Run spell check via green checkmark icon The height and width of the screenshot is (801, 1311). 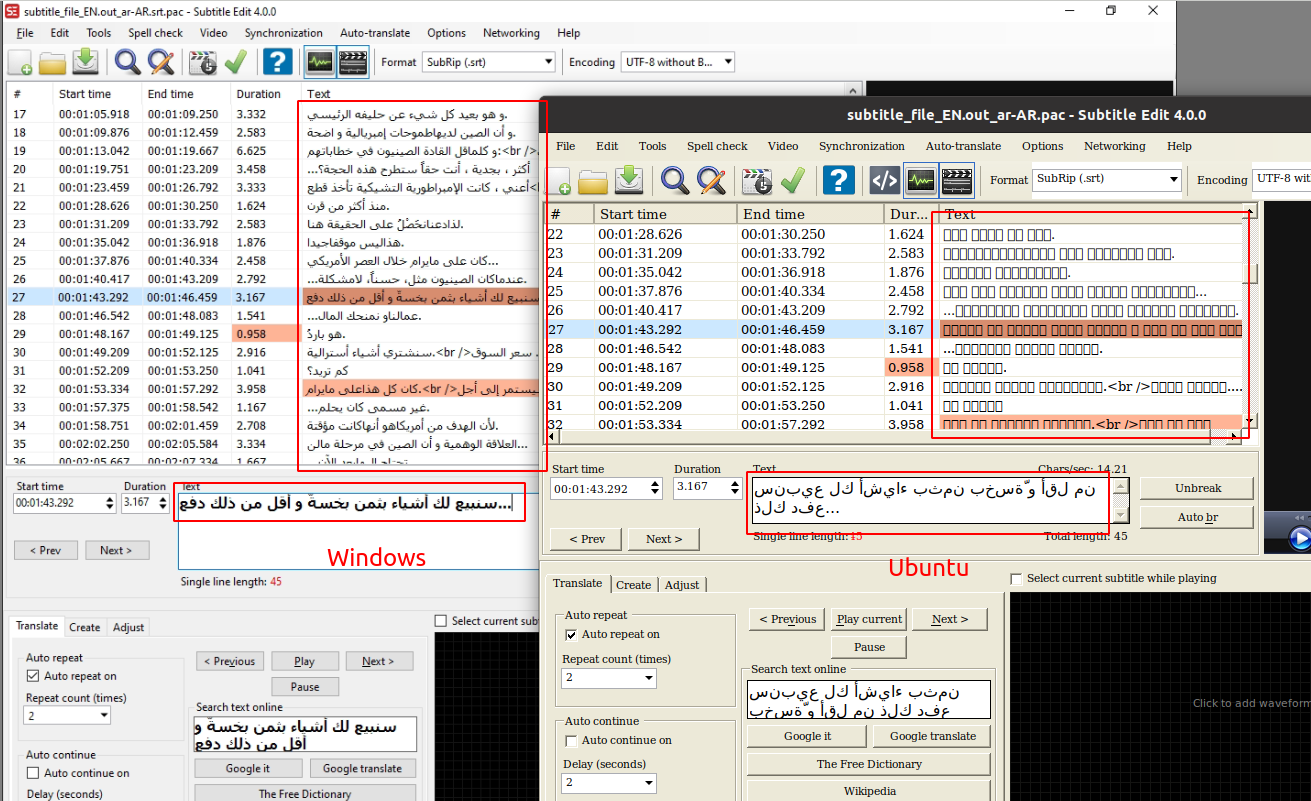point(794,180)
